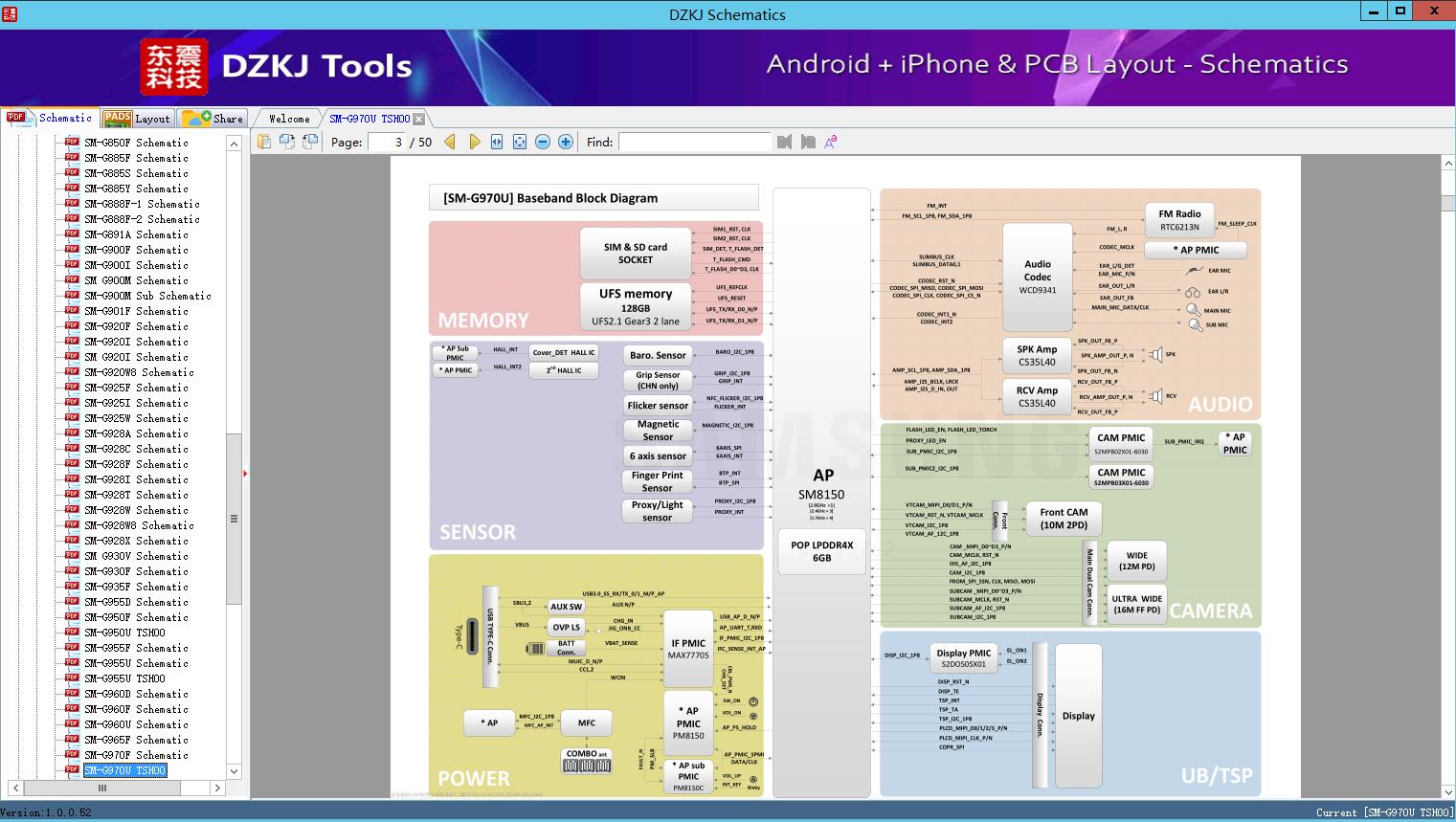The image size is (1456, 822).
Task: Click the DZKJ red logo banner
Action: (173, 67)
